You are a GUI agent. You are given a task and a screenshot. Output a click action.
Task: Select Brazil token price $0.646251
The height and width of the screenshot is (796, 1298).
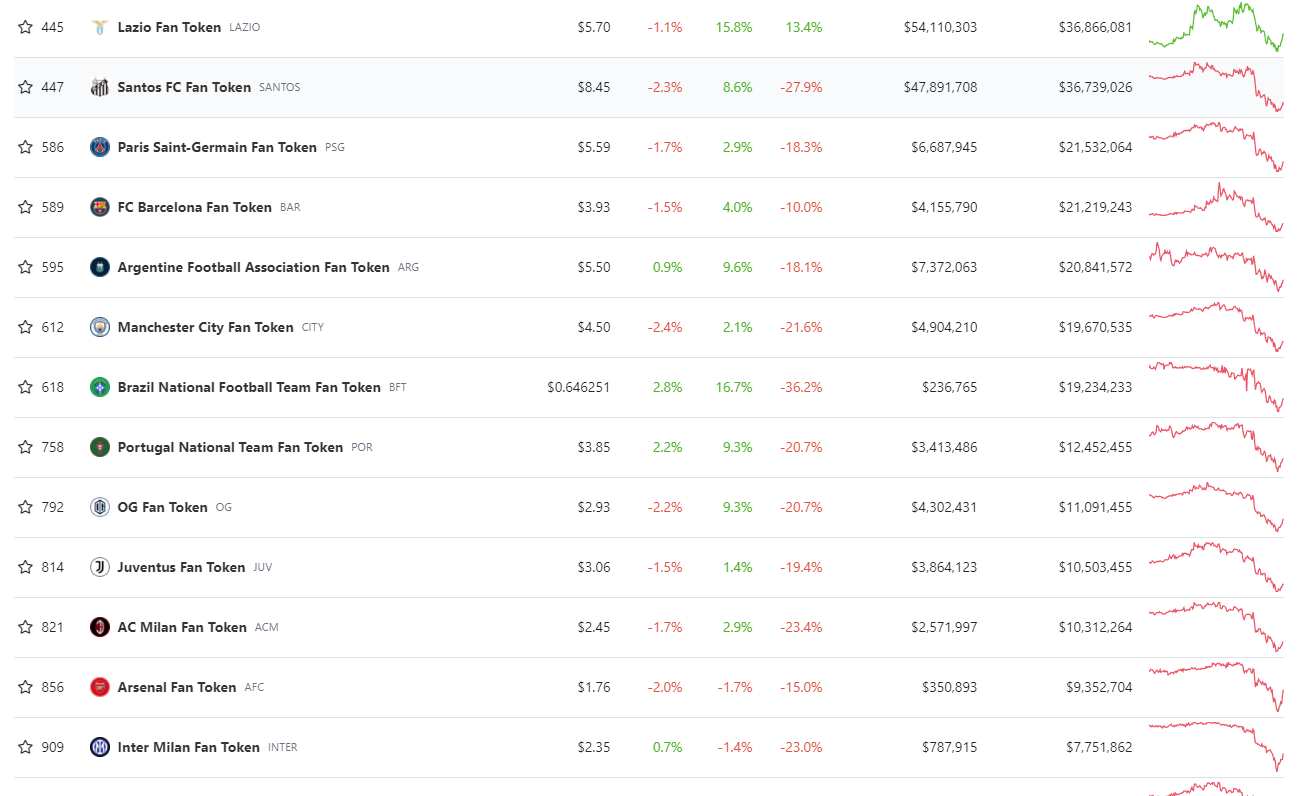tap(579, 387)
